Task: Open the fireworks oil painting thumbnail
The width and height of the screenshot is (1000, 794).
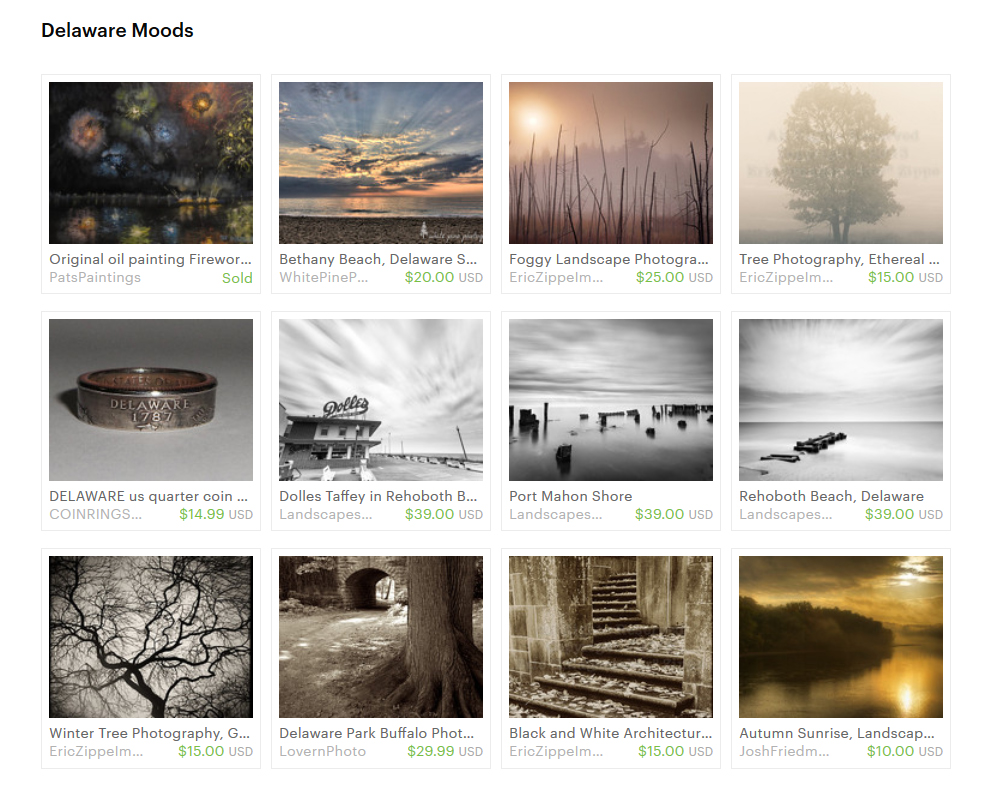Action: tap(151, 163)
